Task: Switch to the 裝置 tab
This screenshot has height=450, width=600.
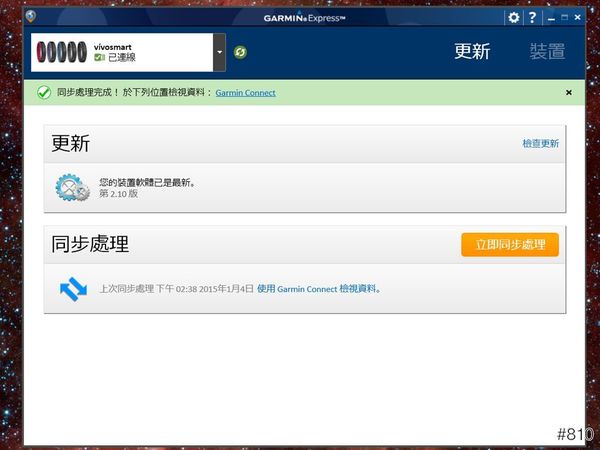Action: pyautogui.click(x=547, y=51)
